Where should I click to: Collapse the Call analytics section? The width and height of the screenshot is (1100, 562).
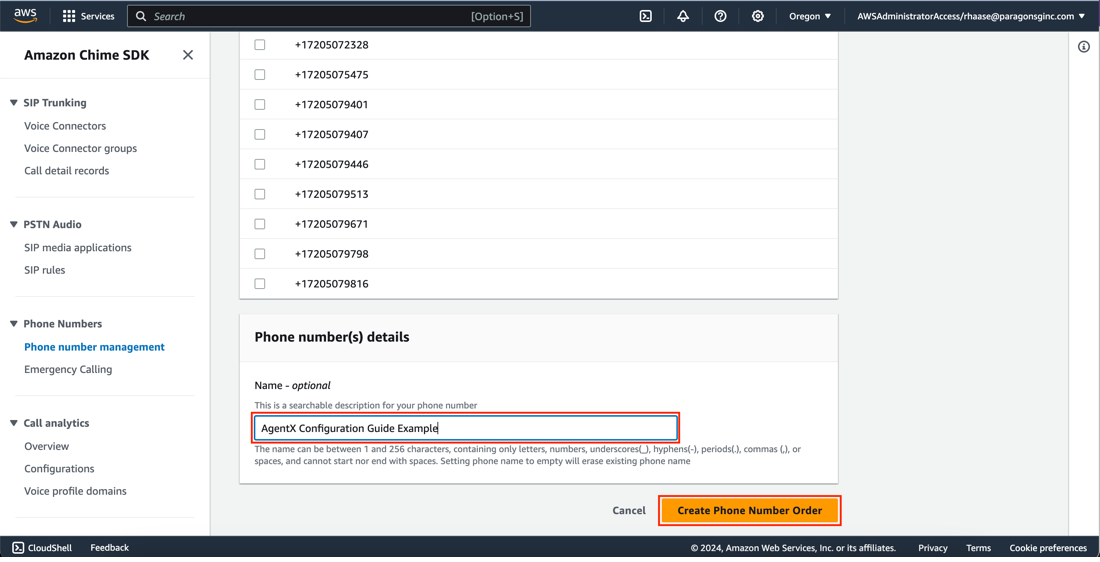coord(13,423)
